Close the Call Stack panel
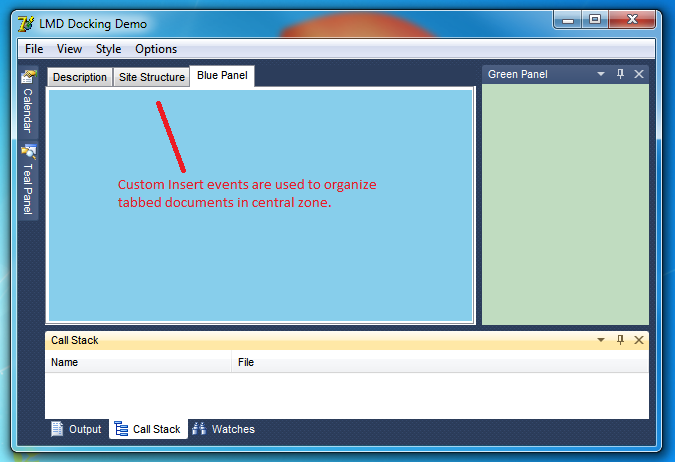 coord(639,340)
